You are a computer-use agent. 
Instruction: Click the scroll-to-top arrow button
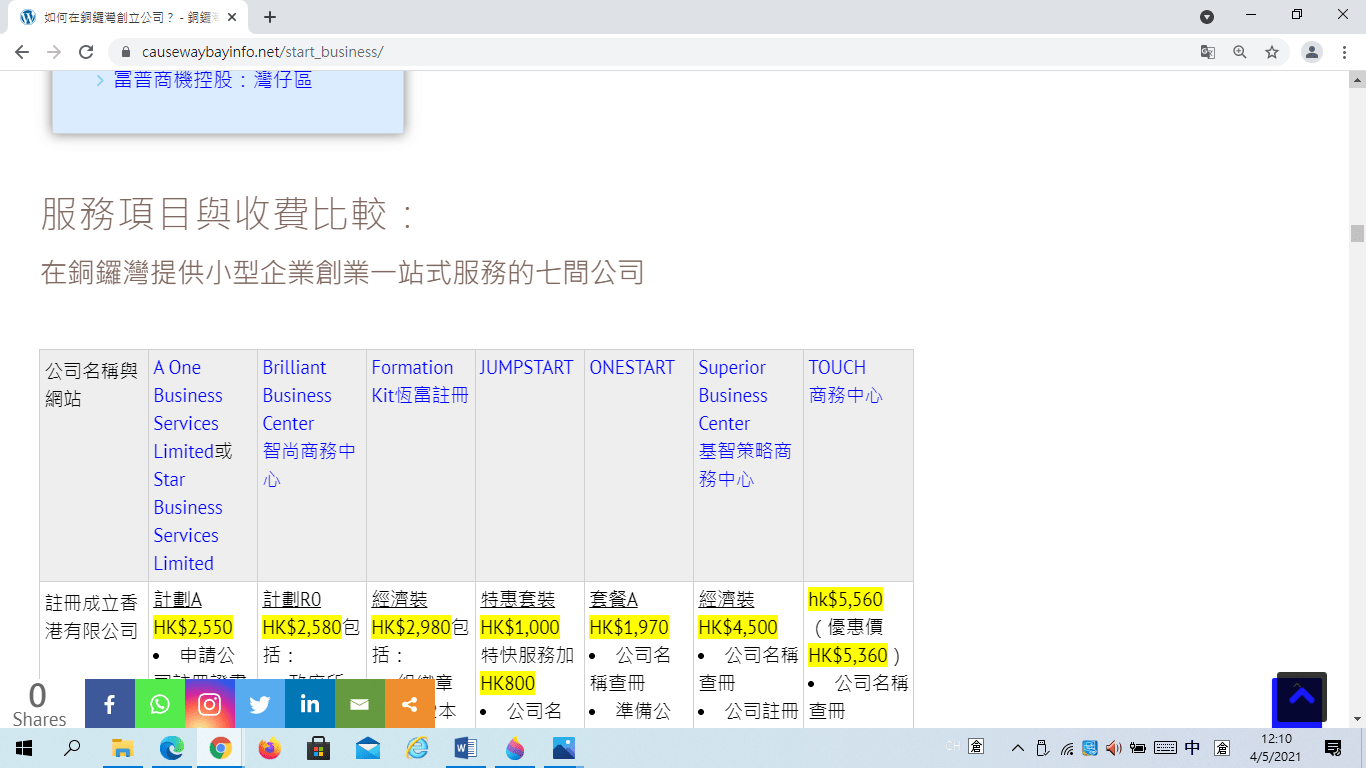pos(1301,697)
